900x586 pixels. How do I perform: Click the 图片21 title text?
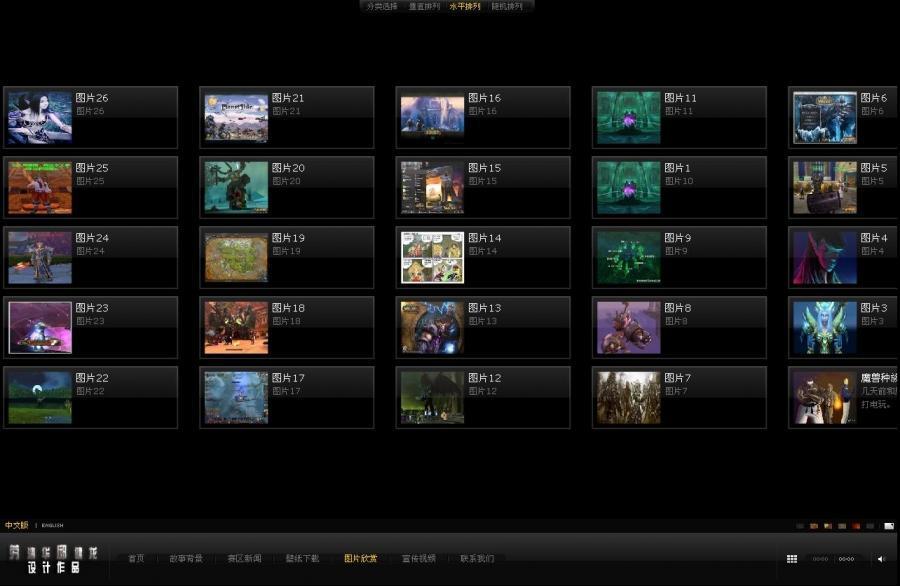288,98
